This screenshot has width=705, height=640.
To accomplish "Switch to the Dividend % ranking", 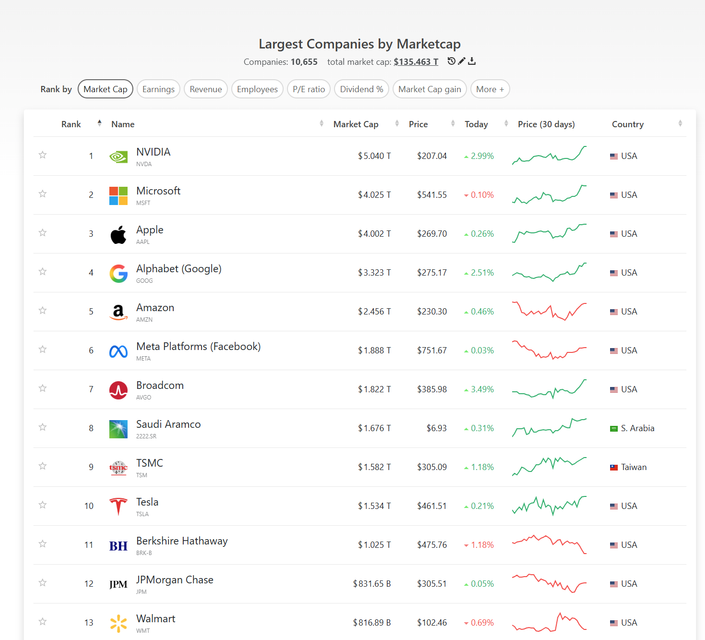I will (361, 89).
